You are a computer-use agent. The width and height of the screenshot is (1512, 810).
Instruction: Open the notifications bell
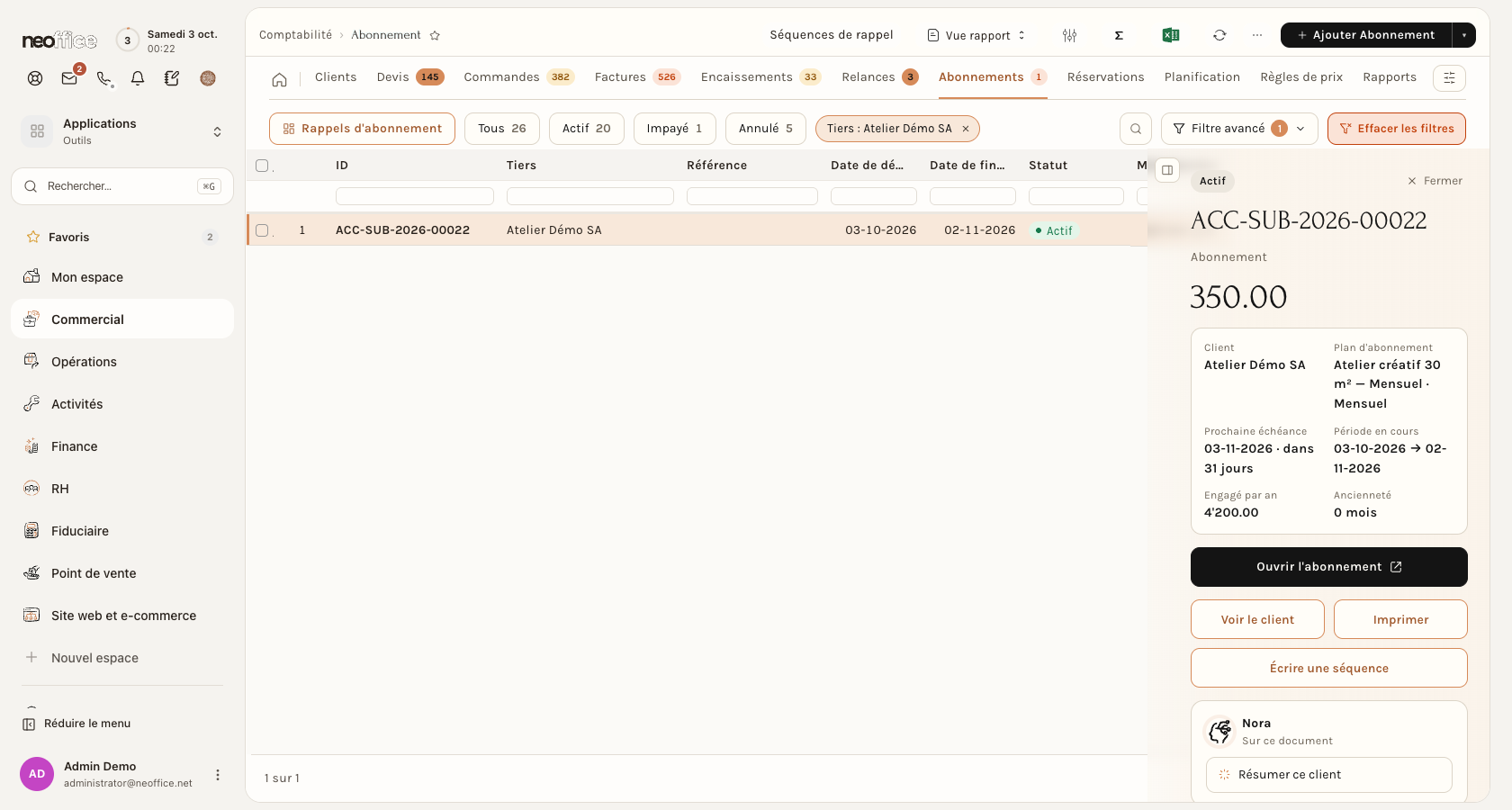click(x=138, y=78)
